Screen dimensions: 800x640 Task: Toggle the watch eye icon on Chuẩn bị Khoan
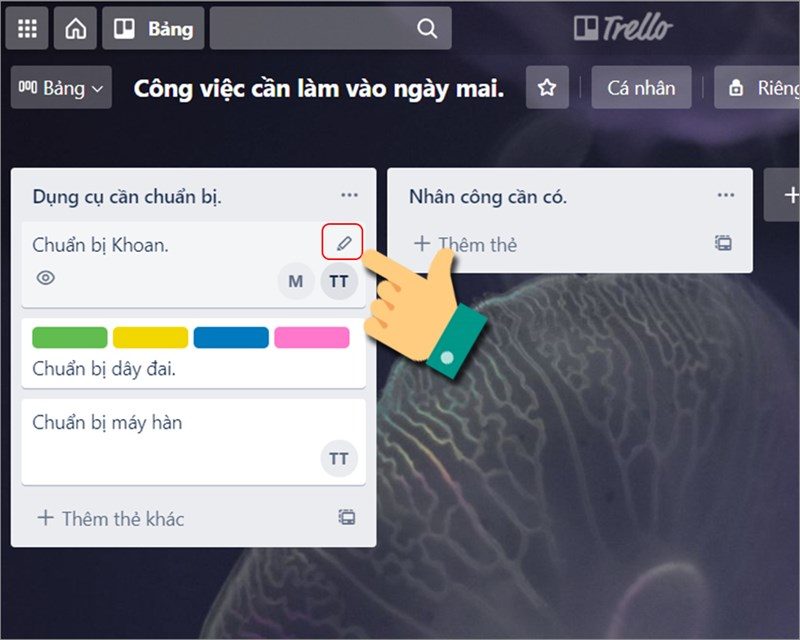click(46, 278)
